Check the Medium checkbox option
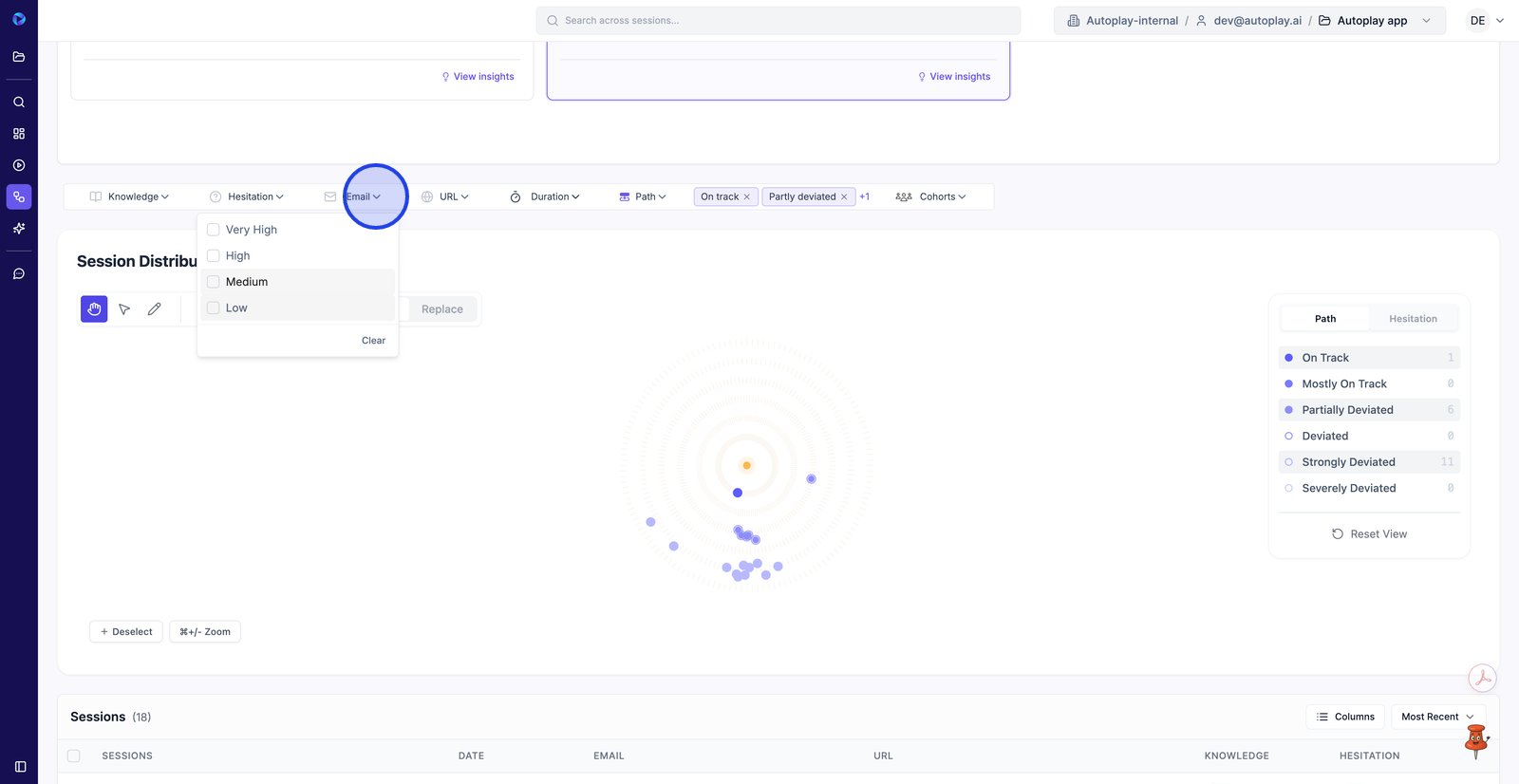1519x784 pixels. point(214,282)
